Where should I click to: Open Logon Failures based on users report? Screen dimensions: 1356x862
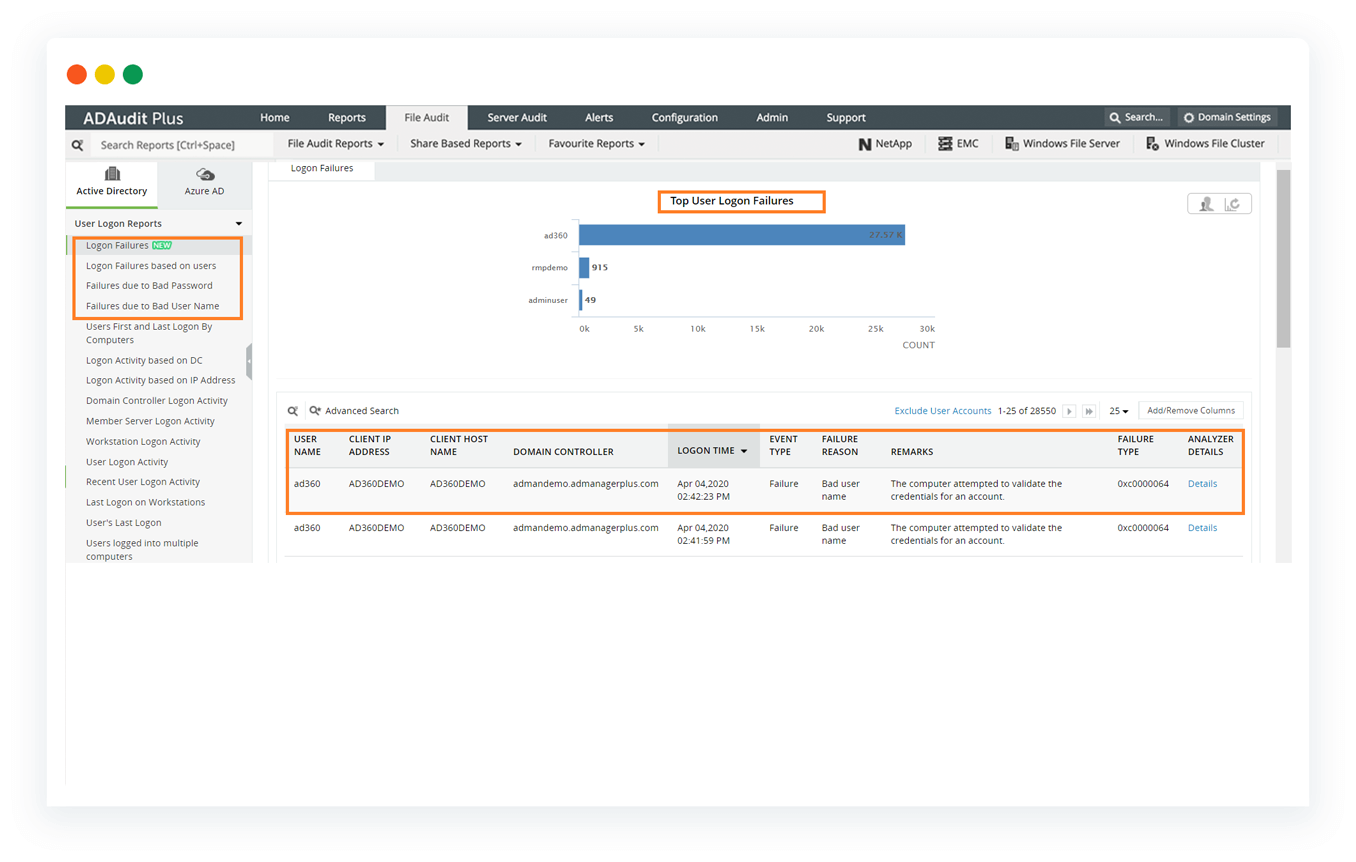click(x=151, y=266)
